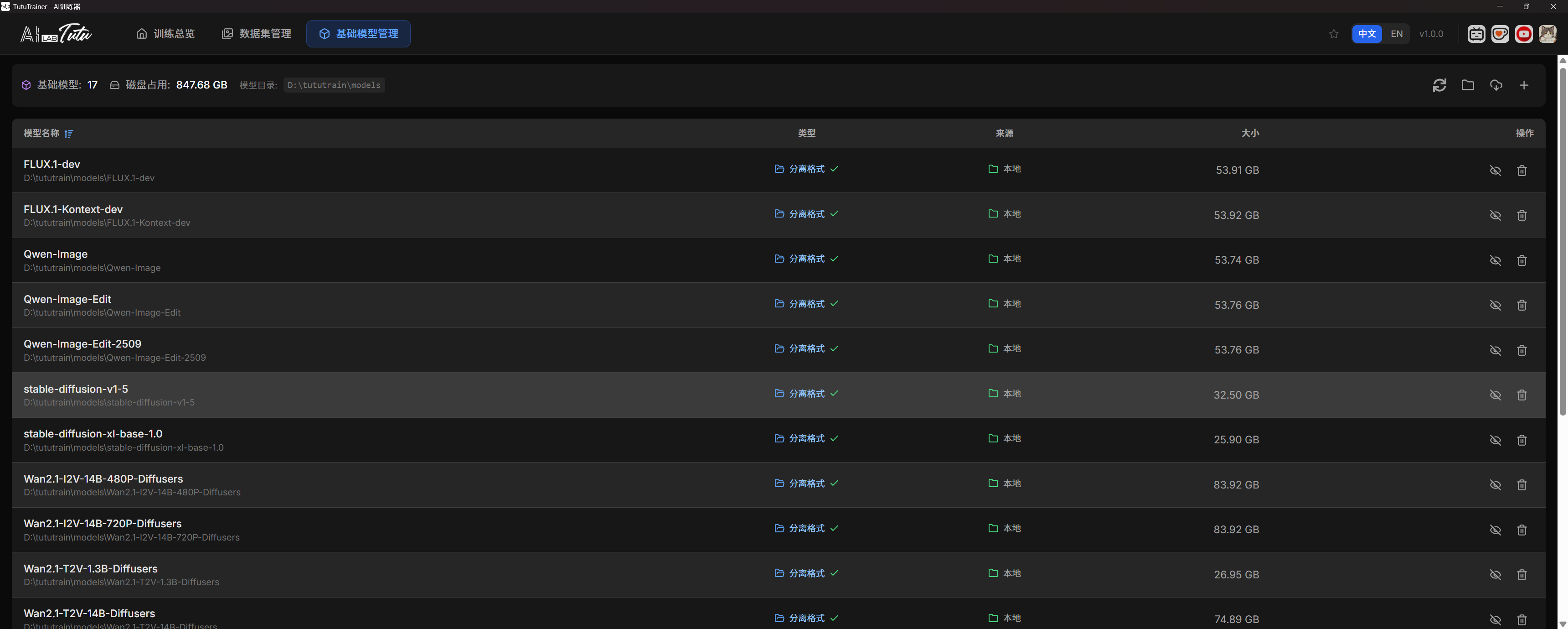Open the models folder icon
Screen dimensions: 1568x629
1468,85
